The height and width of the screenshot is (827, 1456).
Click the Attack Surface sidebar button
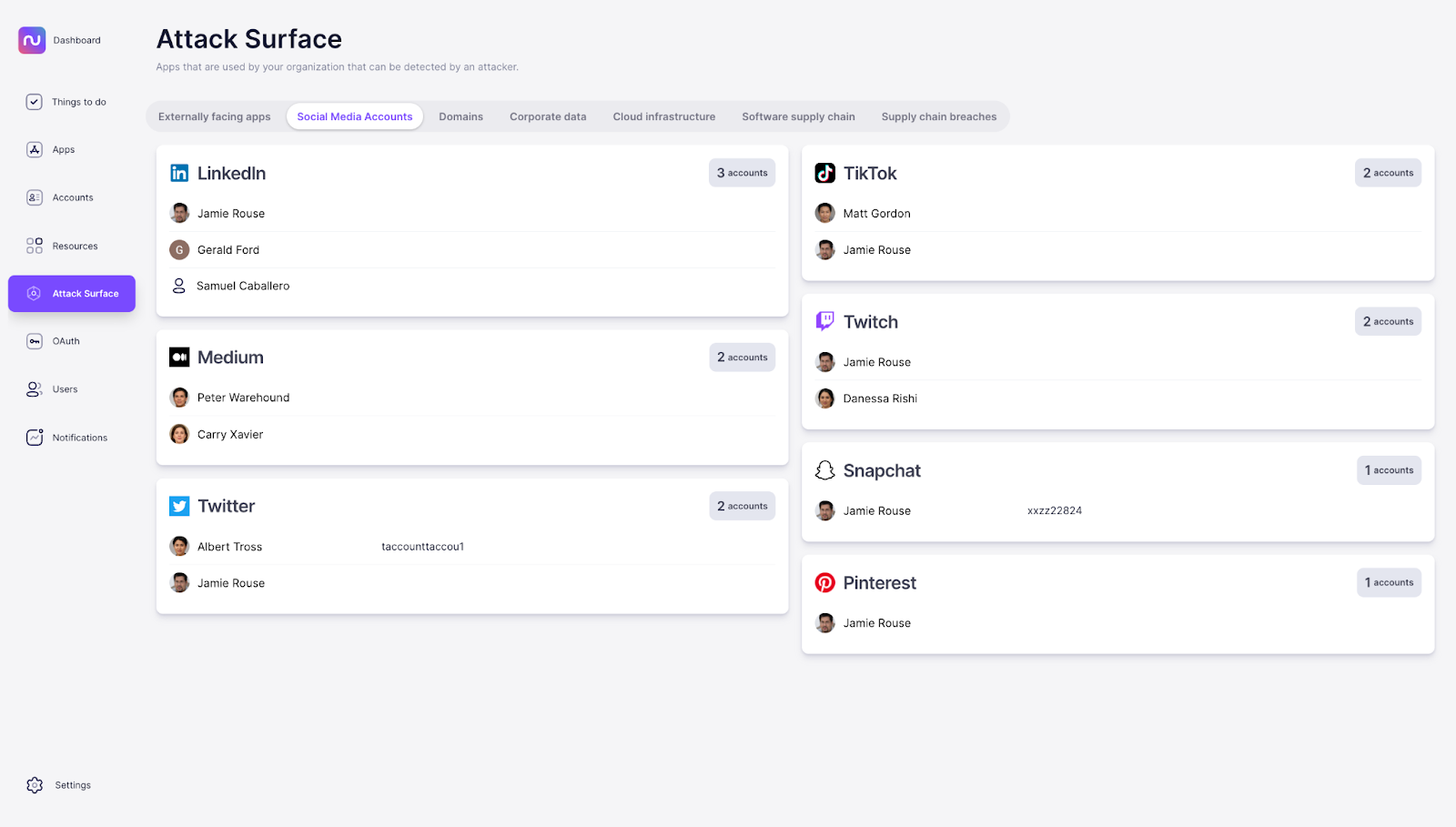click(x=71, y=293)
